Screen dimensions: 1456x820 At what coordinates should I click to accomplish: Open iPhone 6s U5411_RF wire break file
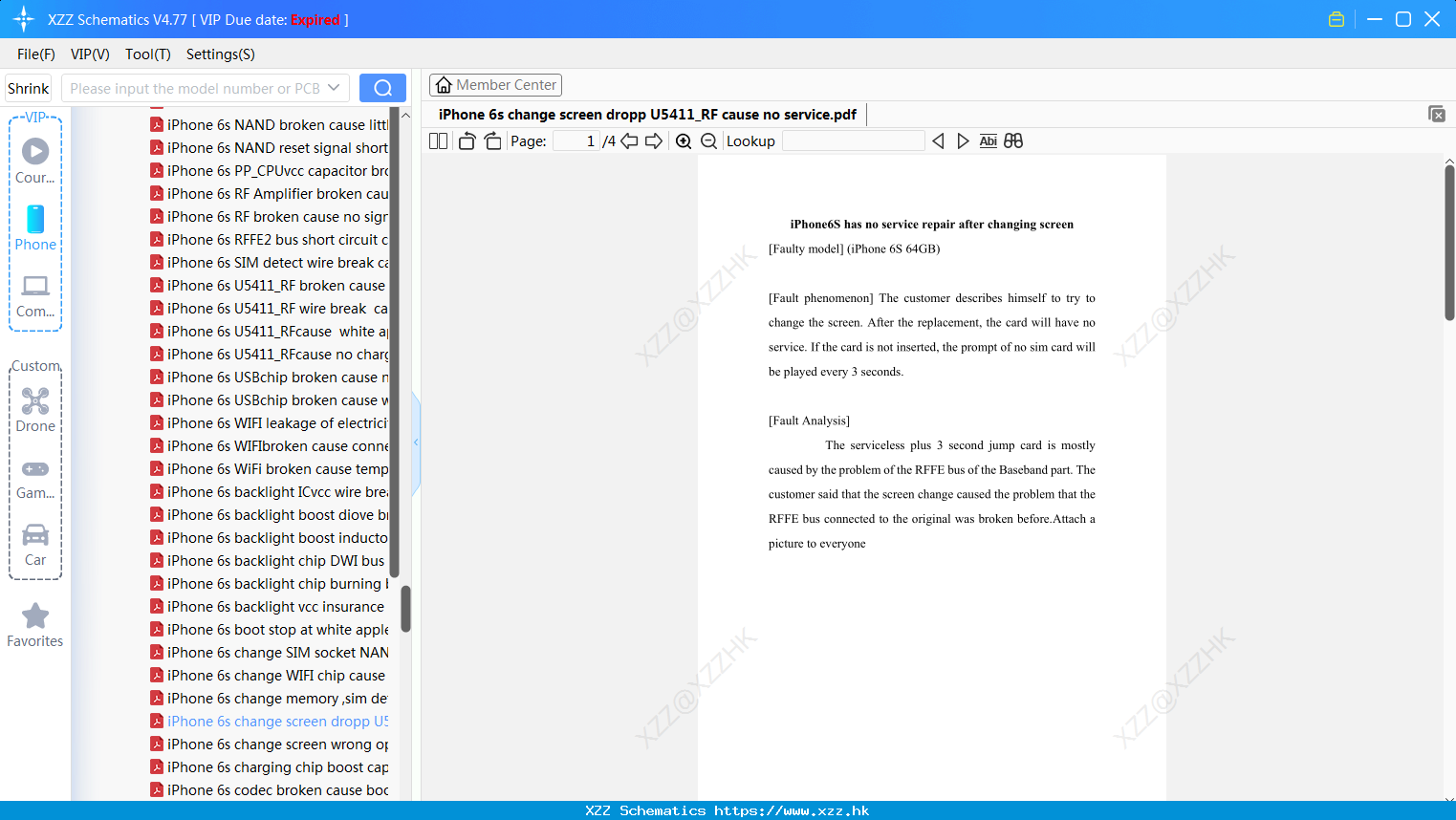click(270, 309)
